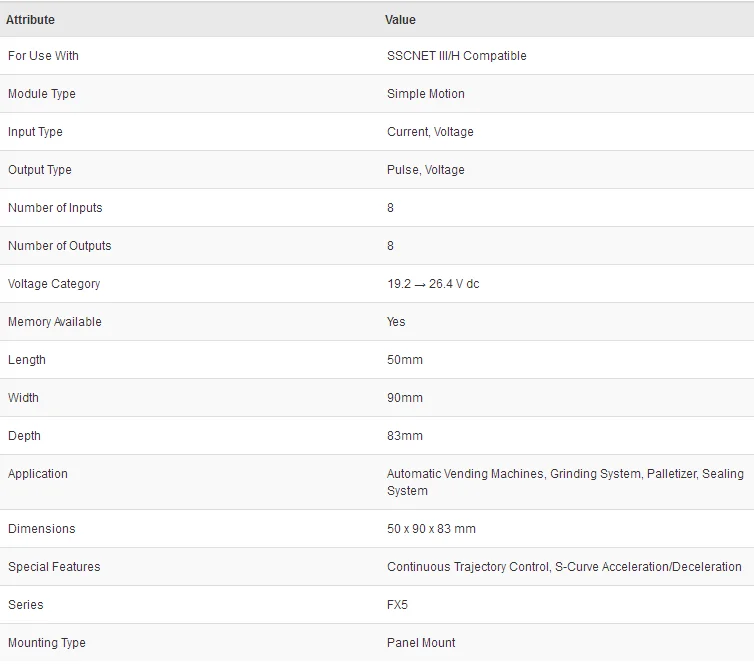This screenshot has height=665, width=754.
Task: Select the Simple Motion value text
Action: 426,94
